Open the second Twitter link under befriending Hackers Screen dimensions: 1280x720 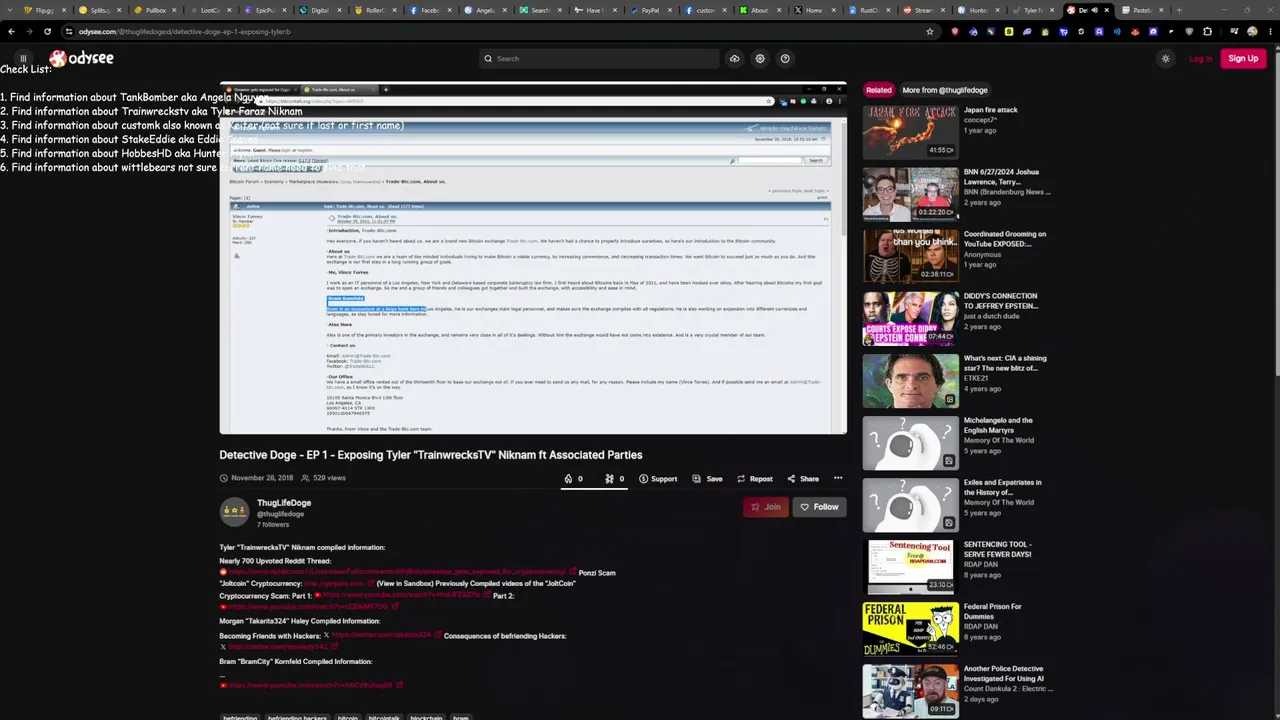[278, 647]
